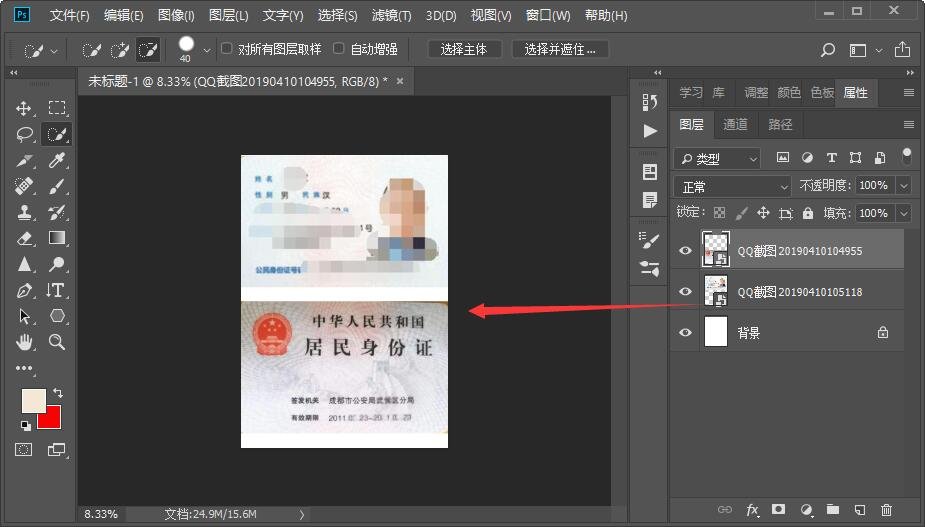Click the 选择并遮住 button
925x527 pixels.
tap(560, 50)
